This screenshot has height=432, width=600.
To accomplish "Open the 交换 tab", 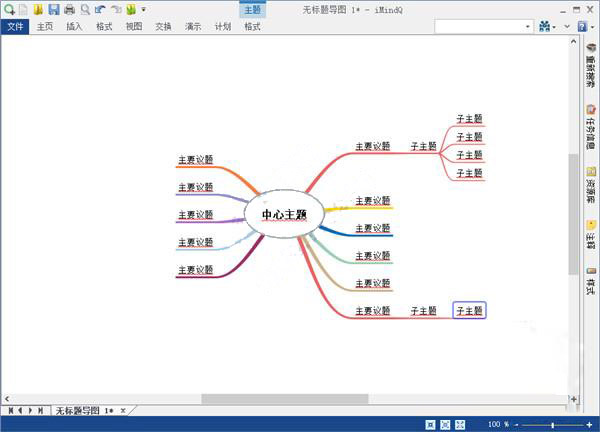I will (163, 26).
